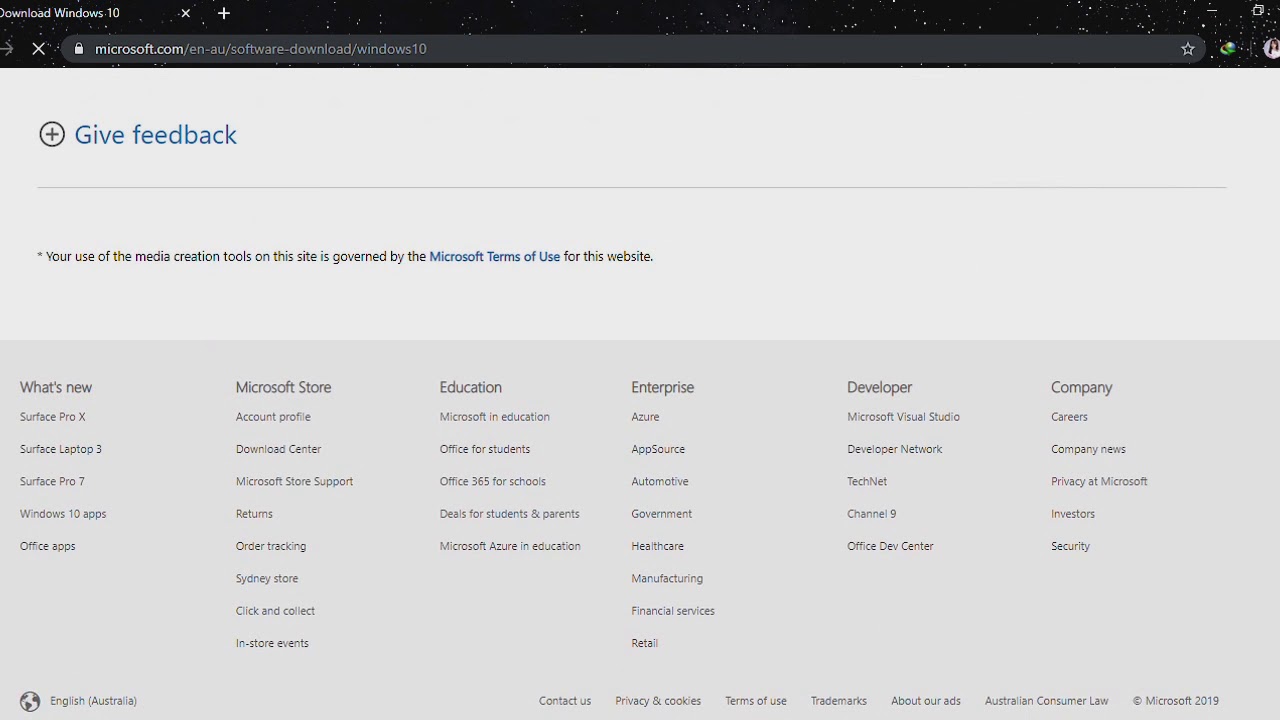Click the address bar URL

[261, 48]
